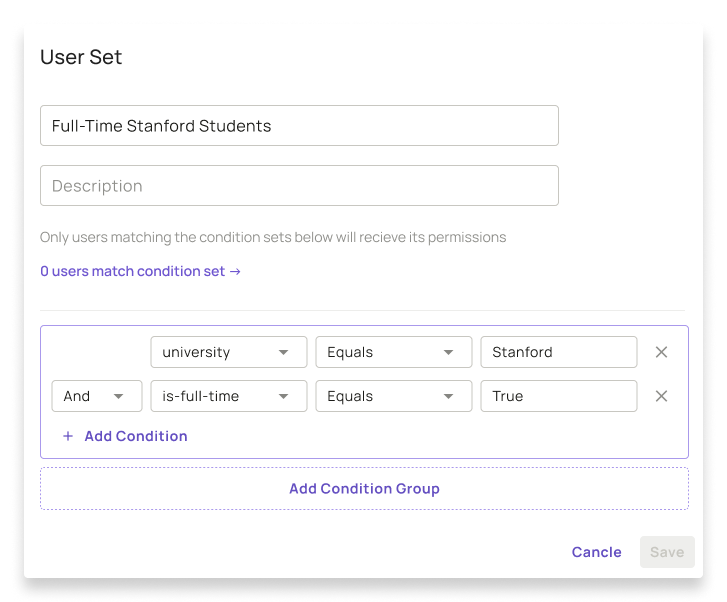Screen dimensions: 727x602
Task: Click the User Set heading
Action: (x=81, y=57)
